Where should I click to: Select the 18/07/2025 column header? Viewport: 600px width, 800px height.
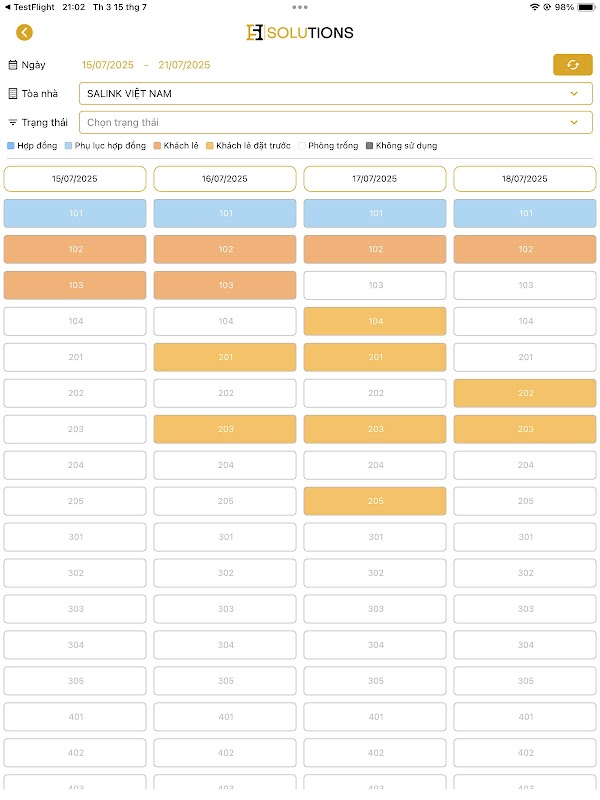point(525,179)
